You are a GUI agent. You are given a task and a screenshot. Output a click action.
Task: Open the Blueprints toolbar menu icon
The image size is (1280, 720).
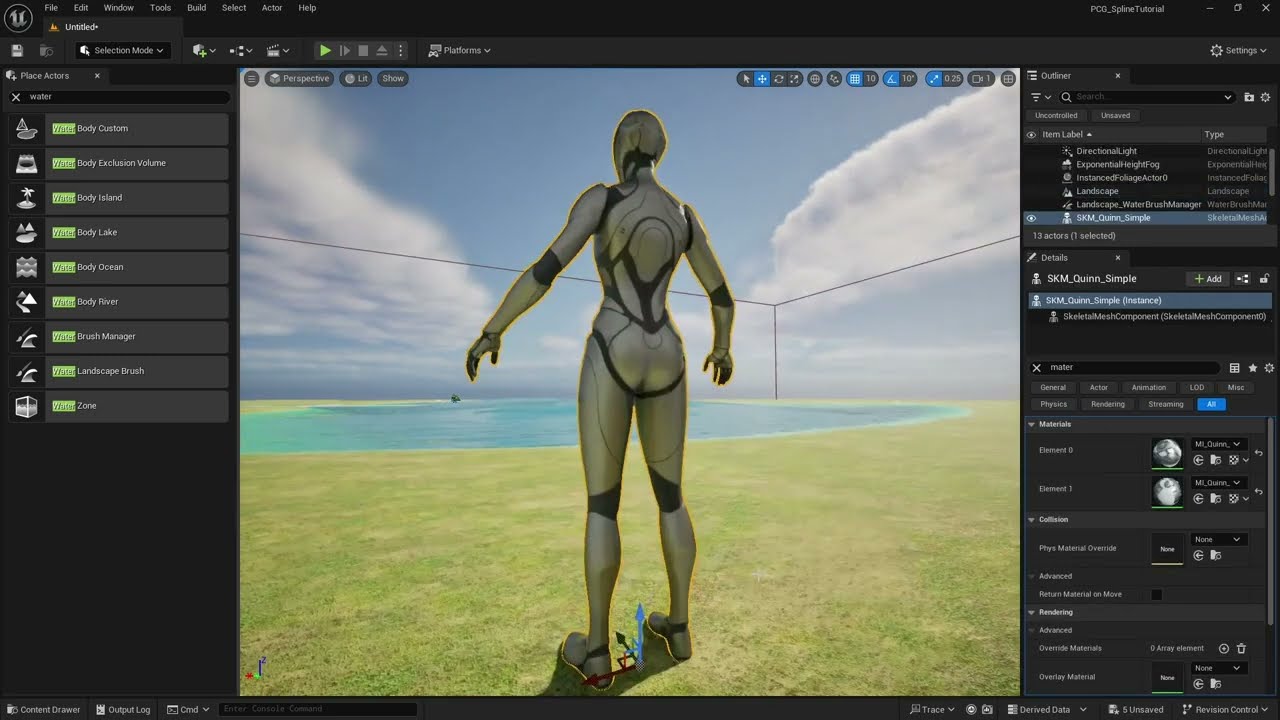241,50
